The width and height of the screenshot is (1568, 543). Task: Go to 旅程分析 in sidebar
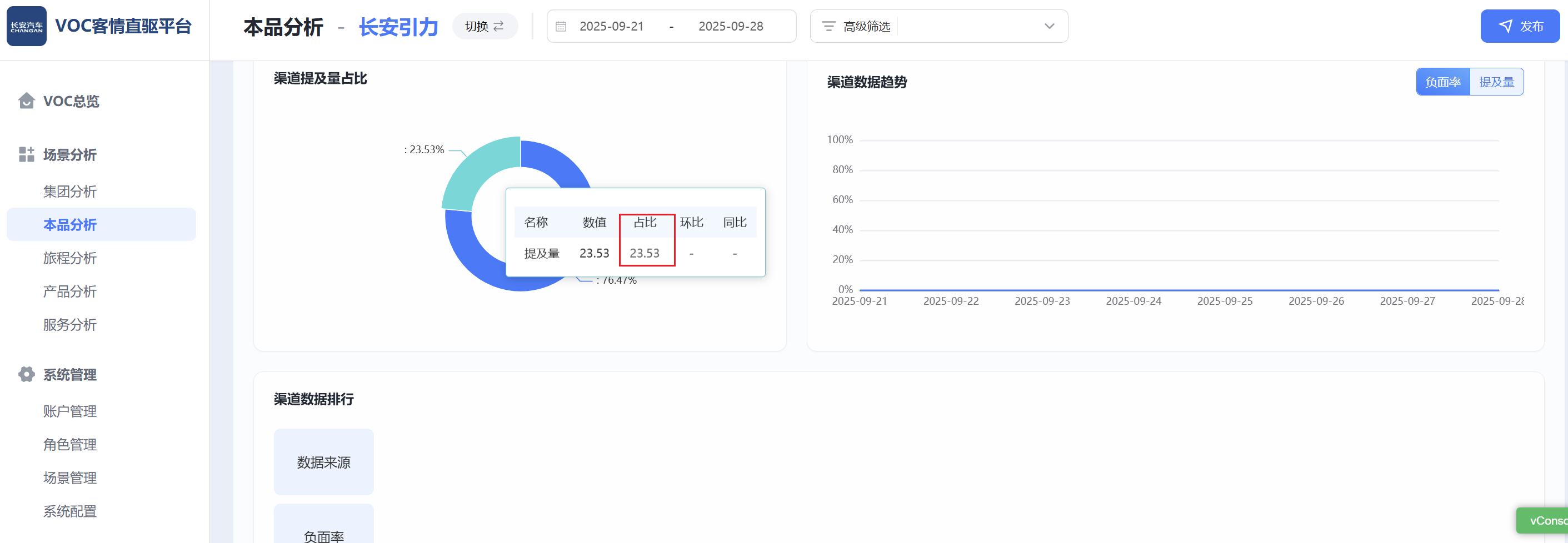point(69,258)
